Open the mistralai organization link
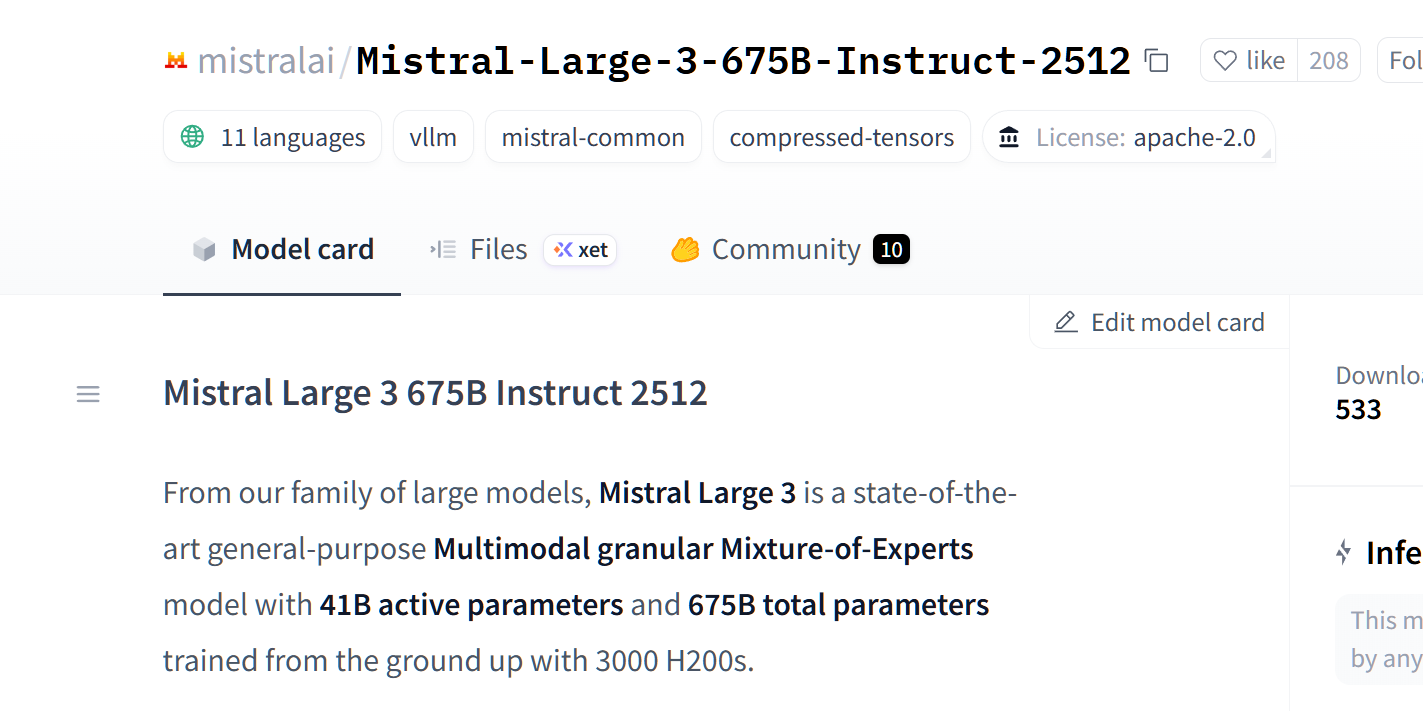The image size is (1423, 711). coord(265,61)
